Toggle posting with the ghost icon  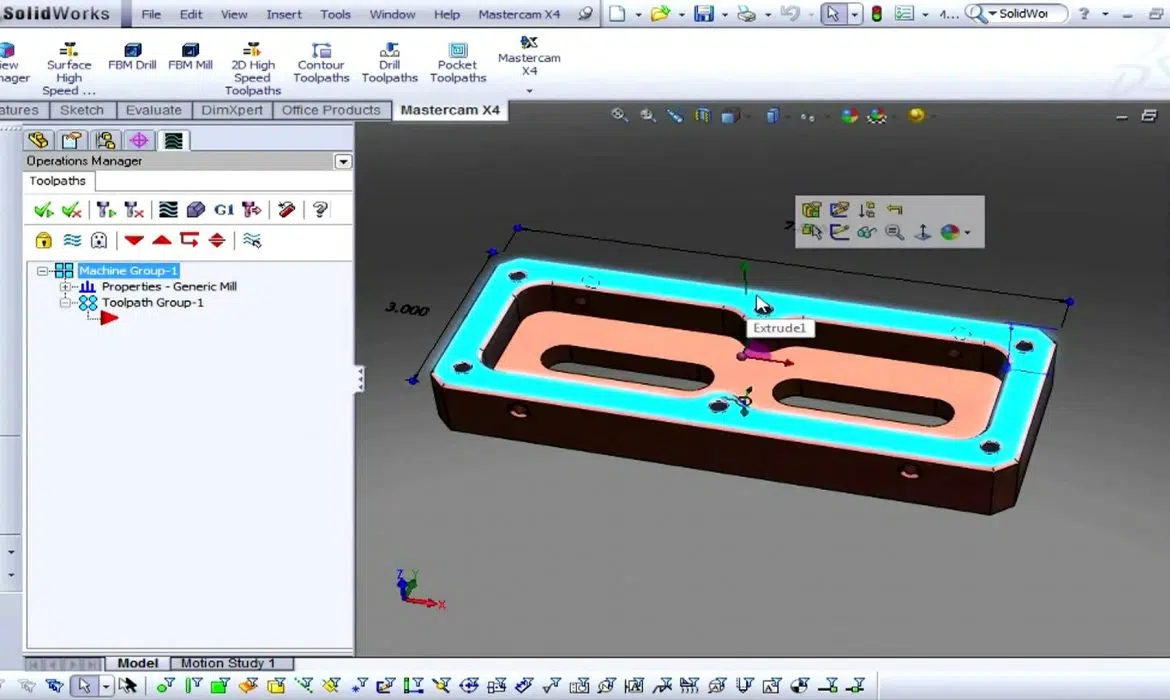click(x=98, y=240)
